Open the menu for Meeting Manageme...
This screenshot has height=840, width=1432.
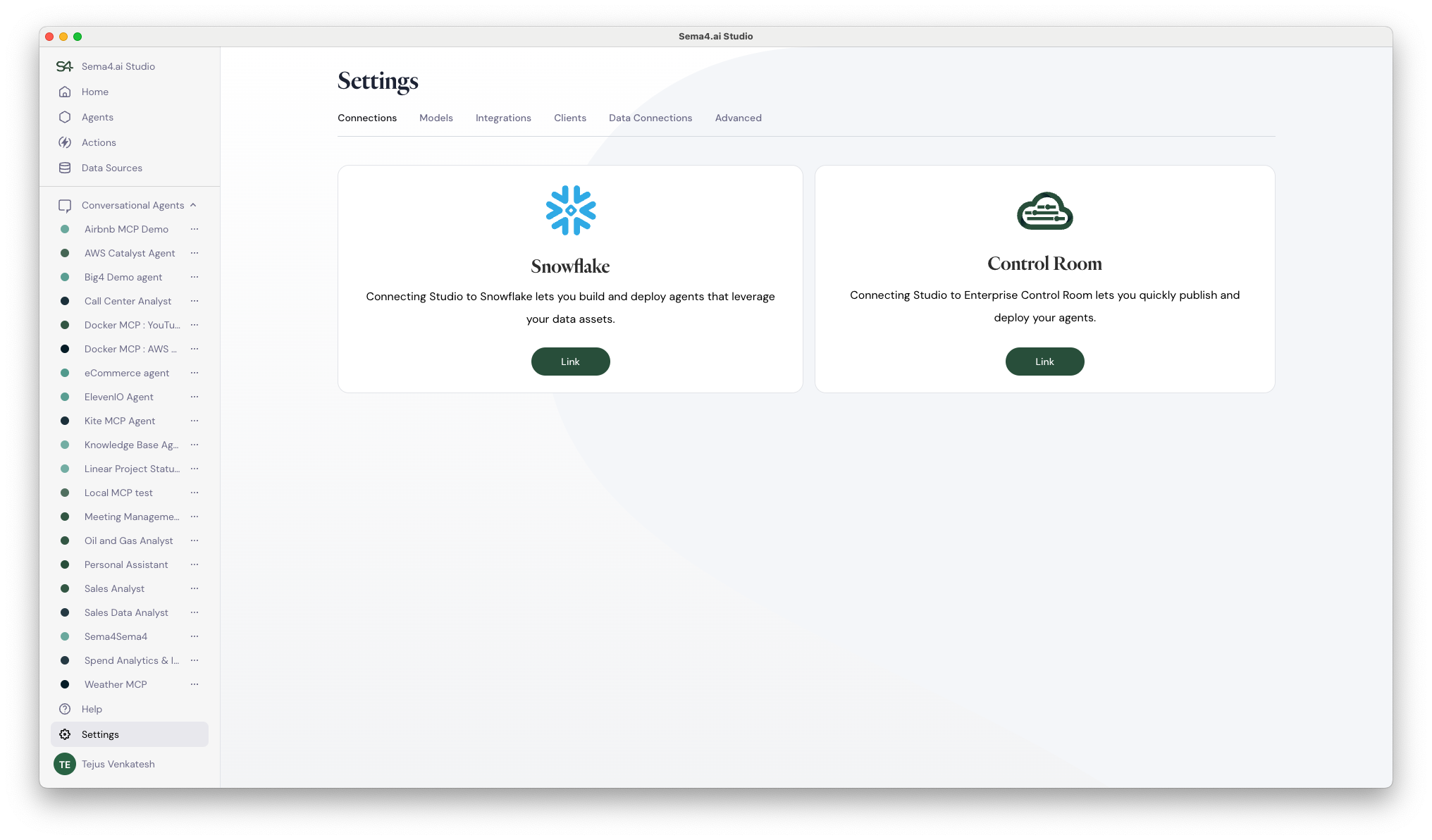195,517
